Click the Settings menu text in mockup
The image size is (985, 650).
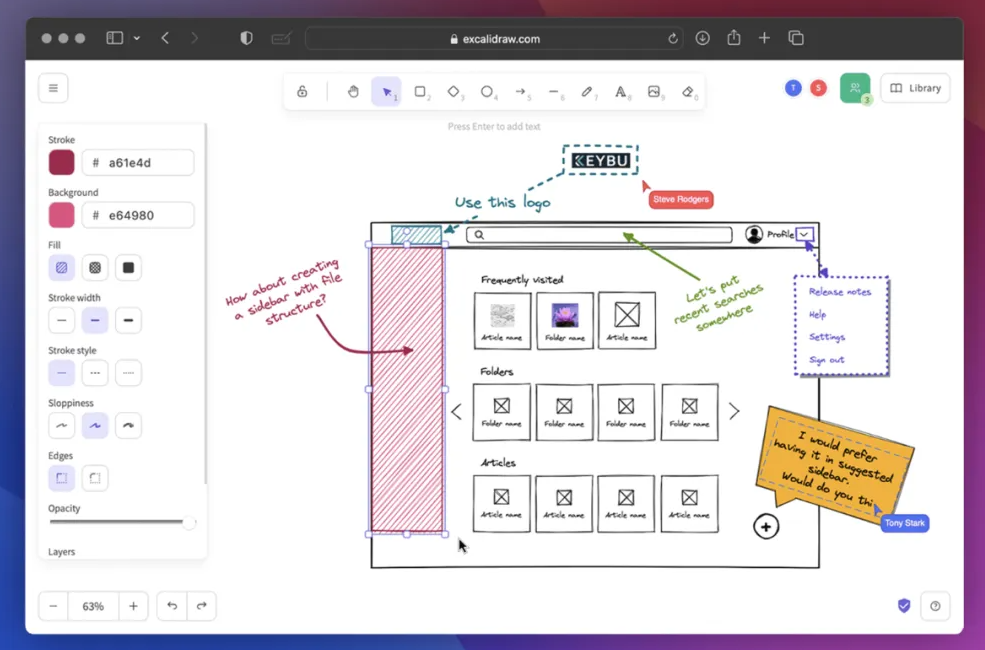coord(827,337)
